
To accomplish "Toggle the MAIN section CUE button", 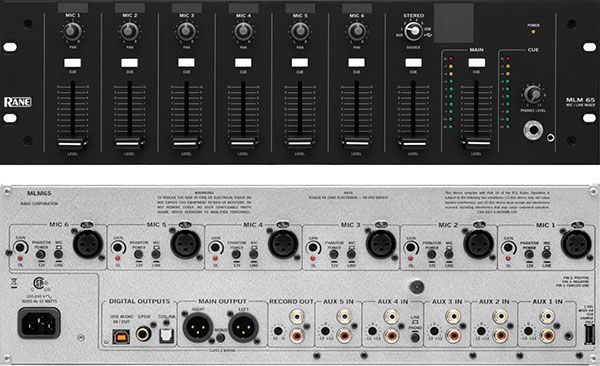I will tap(476, 63).
